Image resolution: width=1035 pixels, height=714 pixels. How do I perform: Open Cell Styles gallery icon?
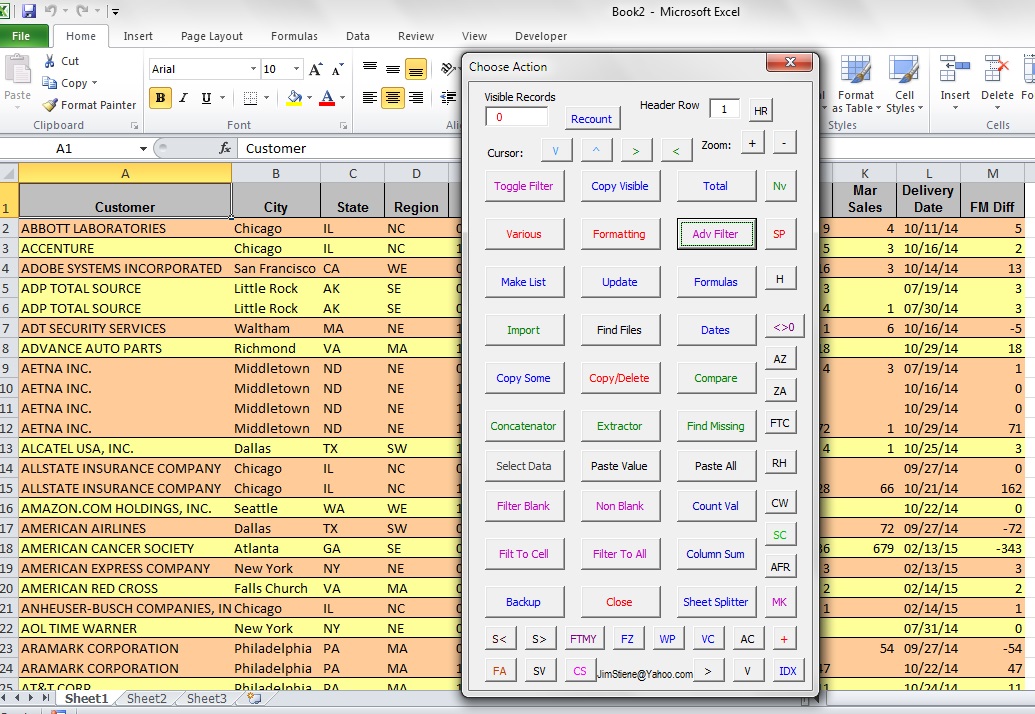[x=904, y=70]
